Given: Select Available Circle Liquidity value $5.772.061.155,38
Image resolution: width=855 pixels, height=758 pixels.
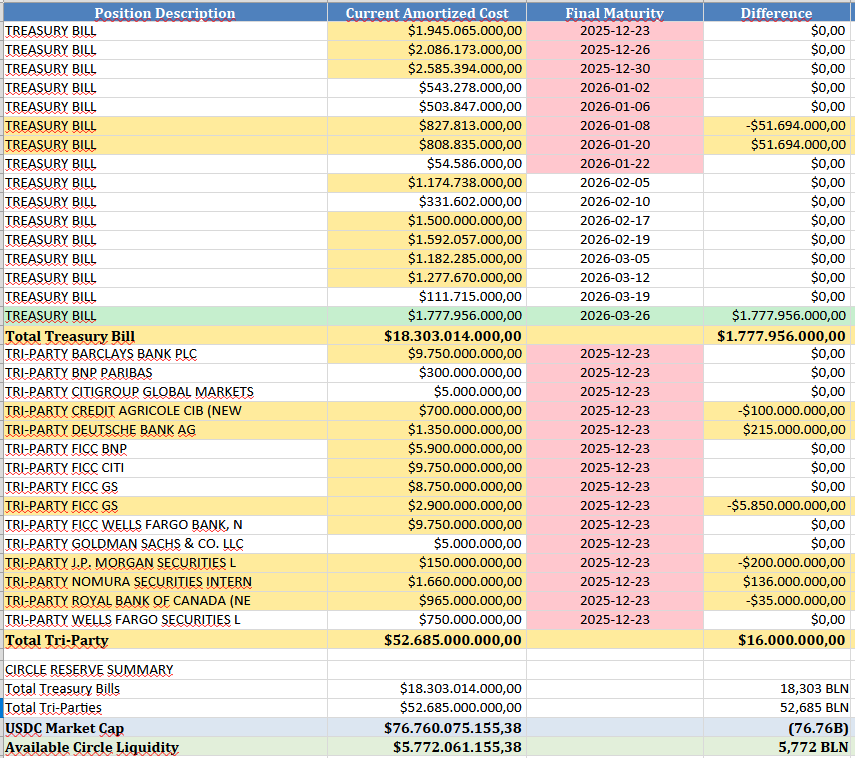Looking at the screenshot, I should tap(426, 747).
